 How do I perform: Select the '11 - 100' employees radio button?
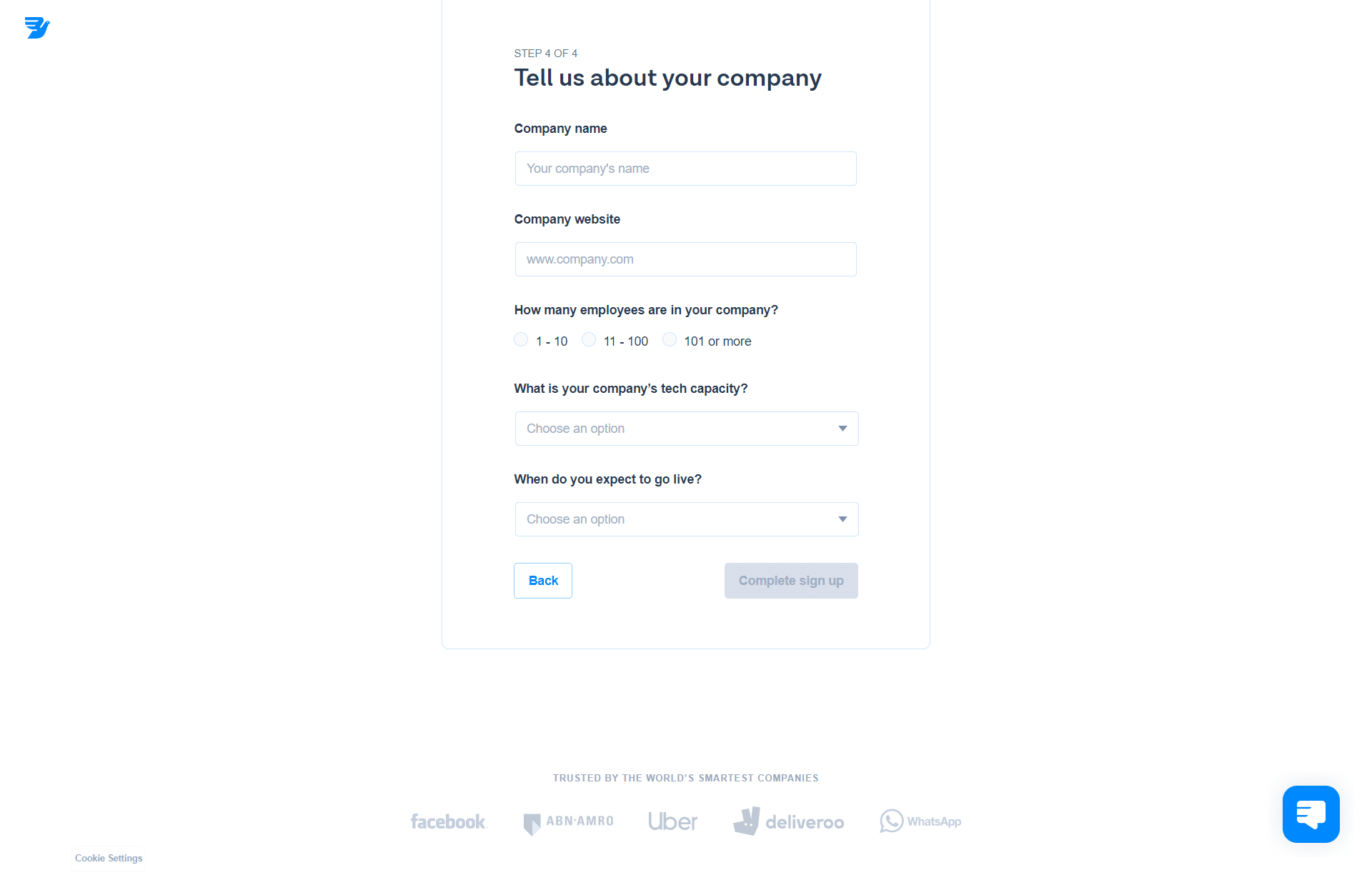click(x=589, y=340)
